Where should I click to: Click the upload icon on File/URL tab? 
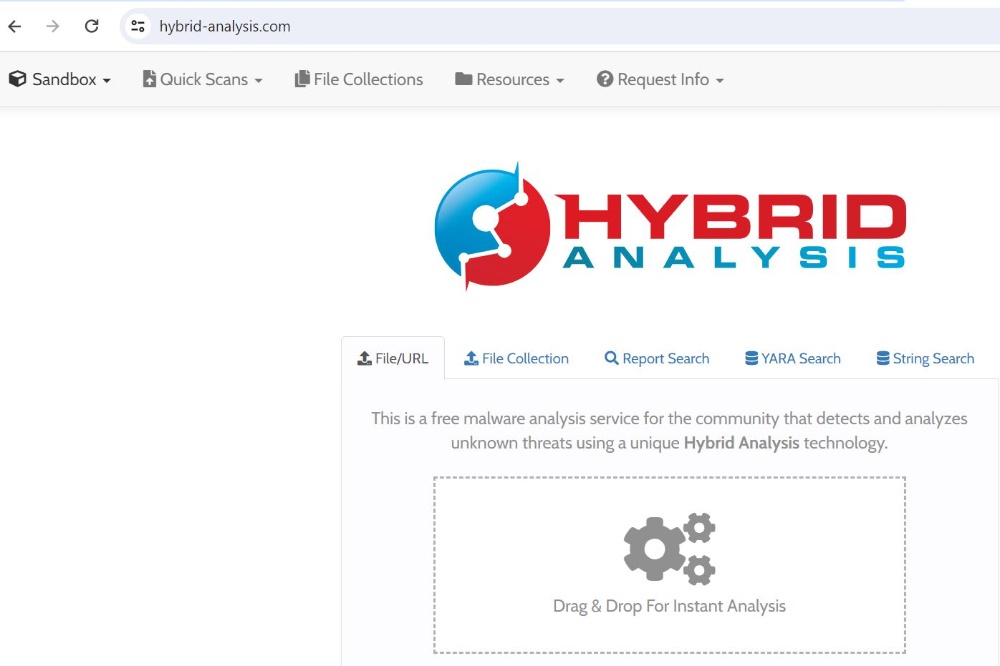click(x=364, y=359)
